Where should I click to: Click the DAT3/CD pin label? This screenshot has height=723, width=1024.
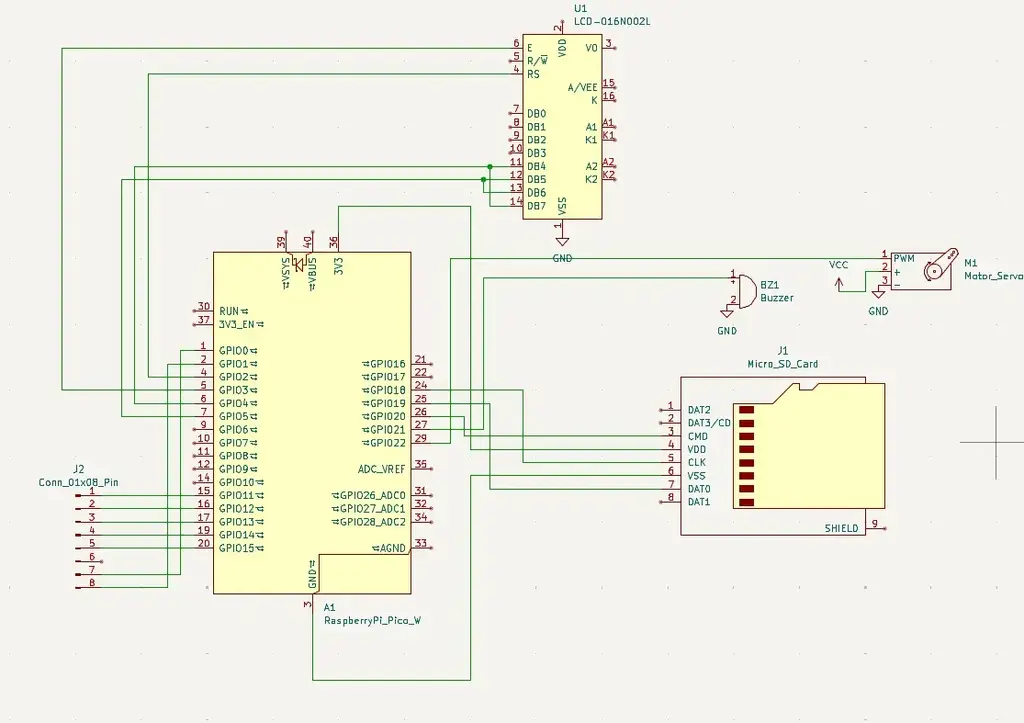pyautogui.click(x=709, y=423)
